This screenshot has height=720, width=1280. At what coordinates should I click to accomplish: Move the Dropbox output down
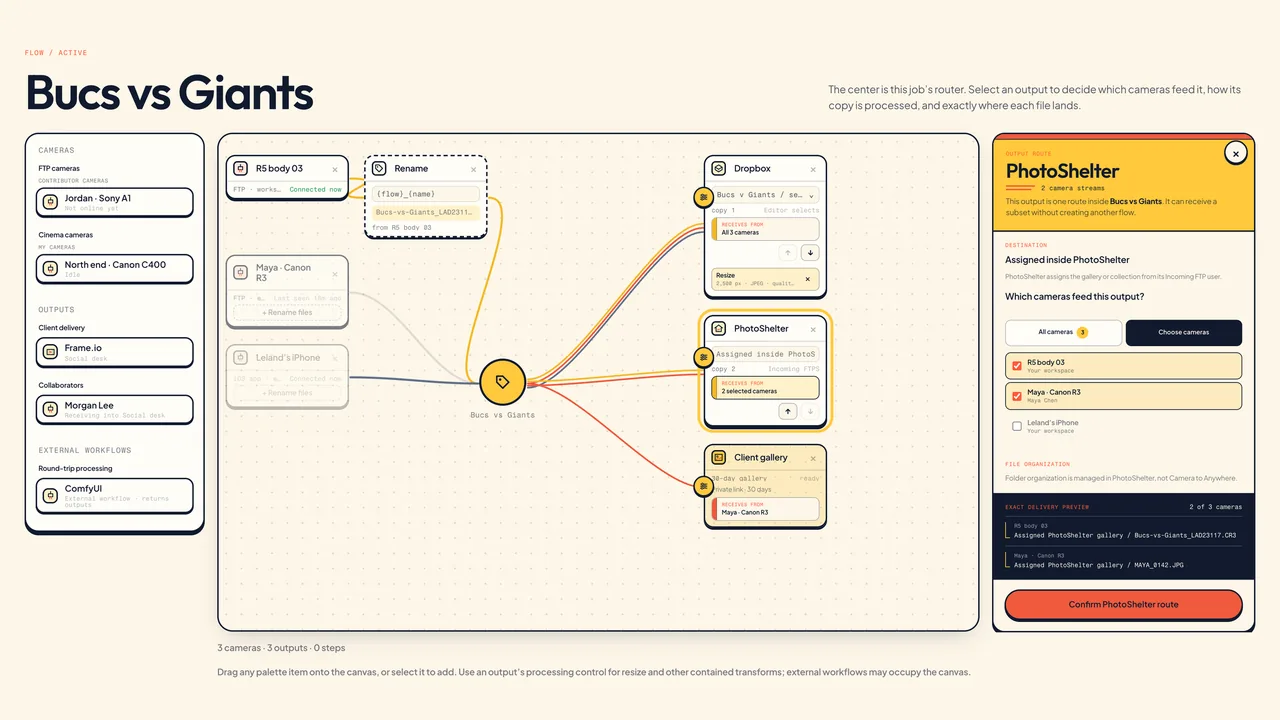[x=810, y=253]
